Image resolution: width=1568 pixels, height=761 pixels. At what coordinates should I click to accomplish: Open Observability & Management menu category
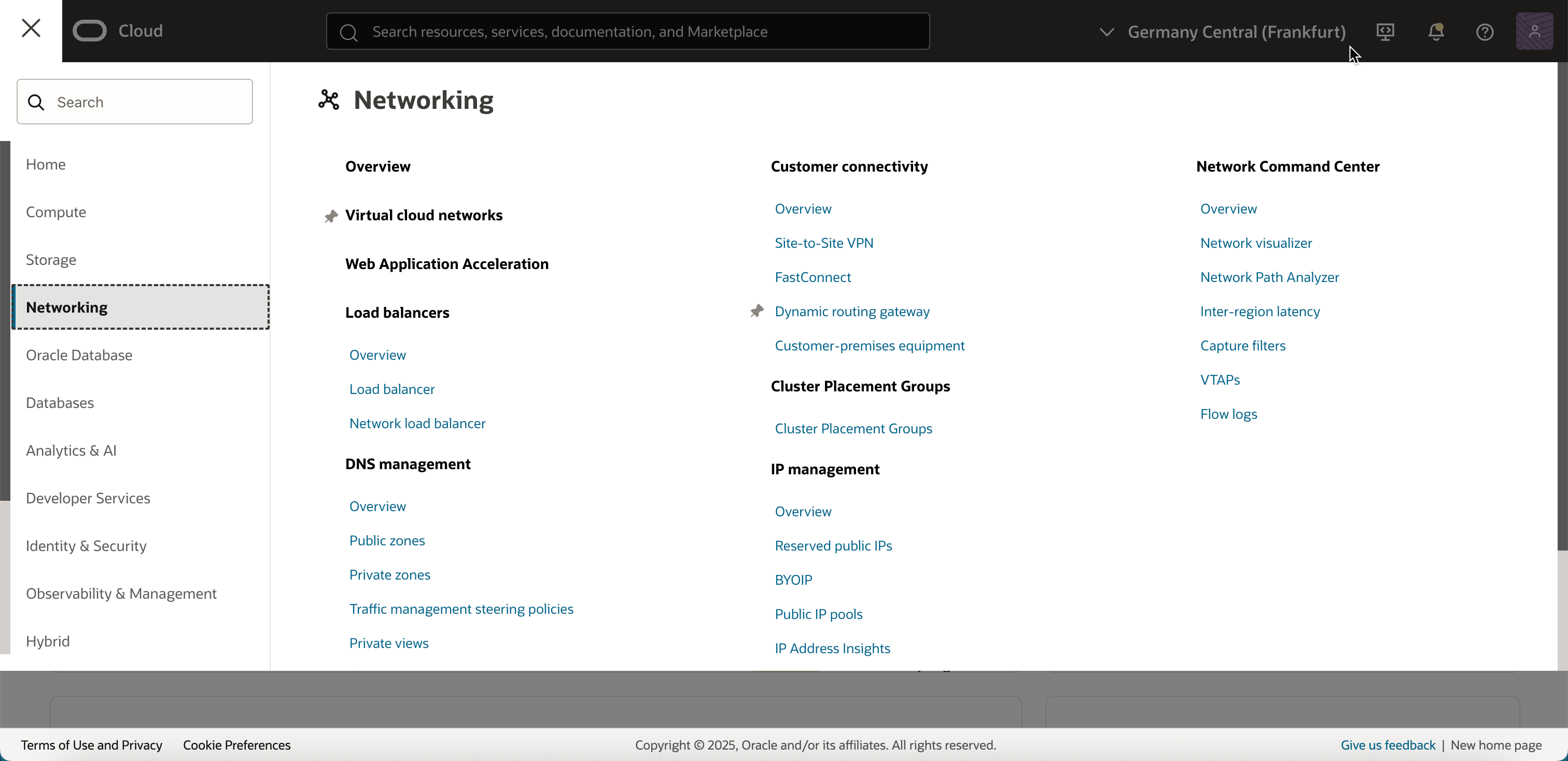pyautogui.click(x=121, y=593)
